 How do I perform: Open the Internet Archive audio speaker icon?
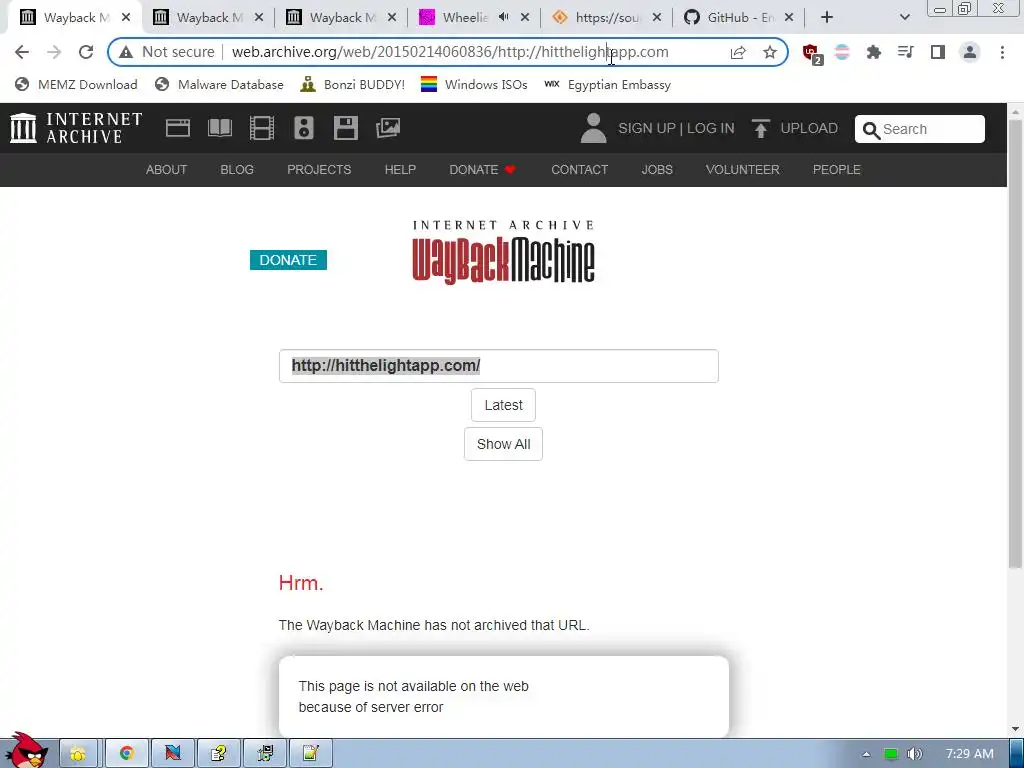point(304,128)
